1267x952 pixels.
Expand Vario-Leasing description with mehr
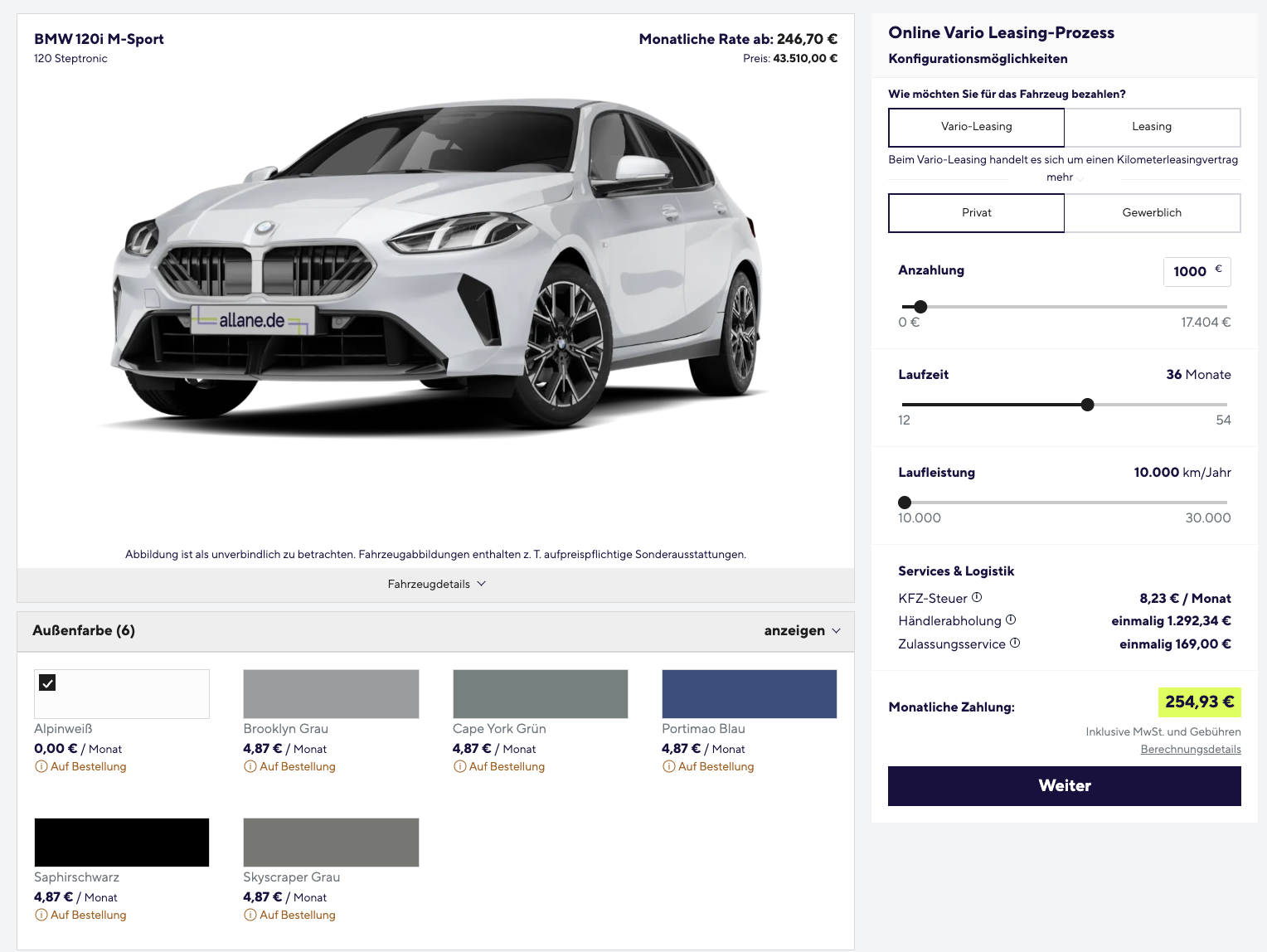1060,177
